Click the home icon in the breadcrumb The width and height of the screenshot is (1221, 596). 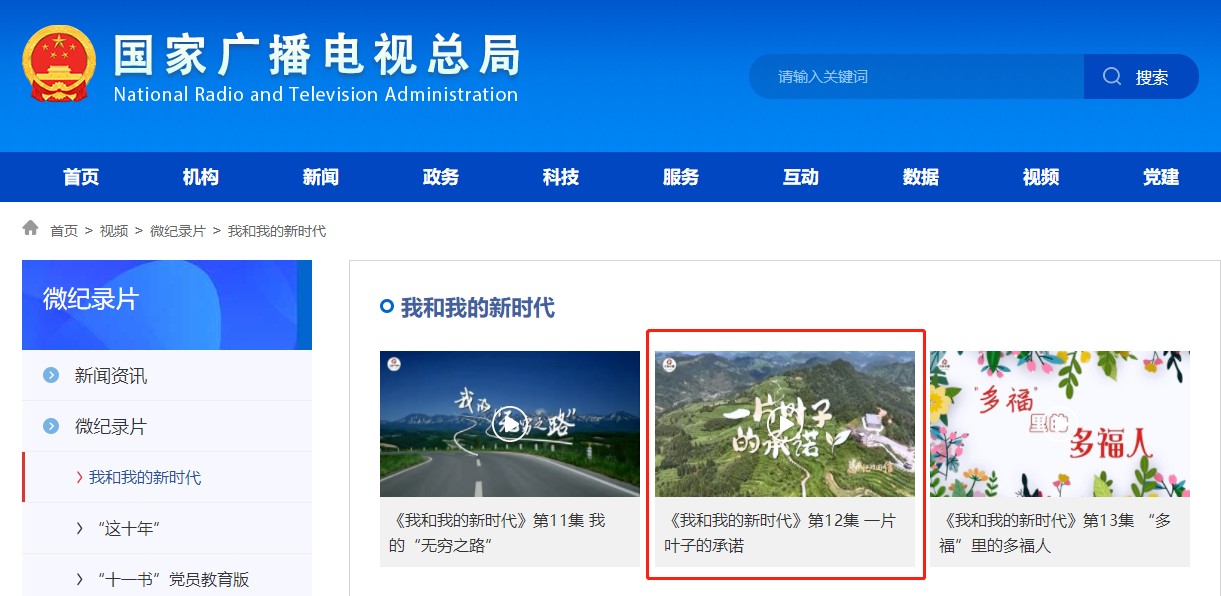(x=31, y=228)
